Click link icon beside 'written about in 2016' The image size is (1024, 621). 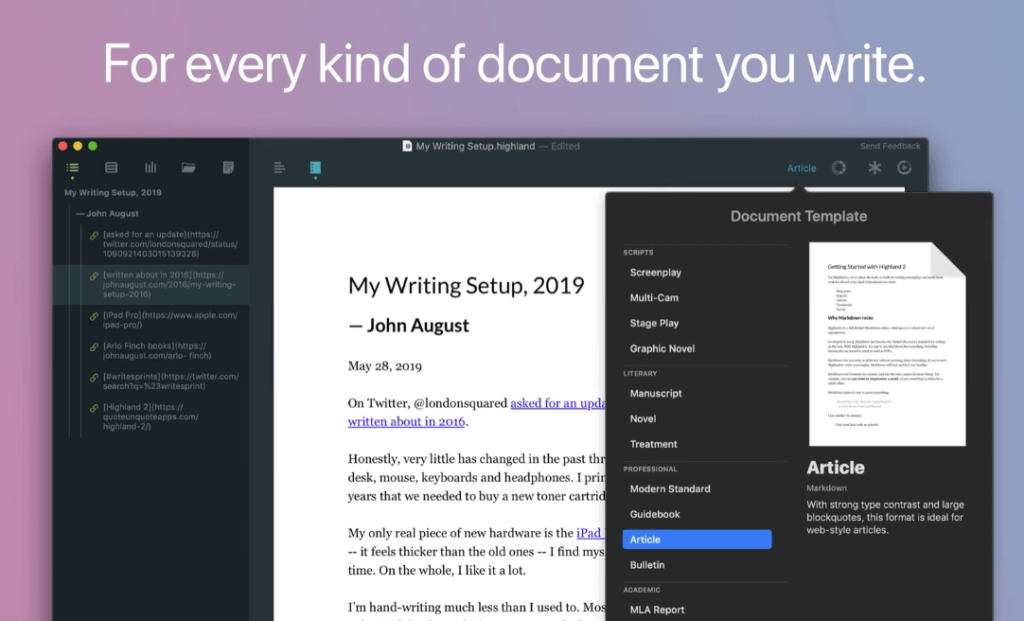tap(94, 276)
